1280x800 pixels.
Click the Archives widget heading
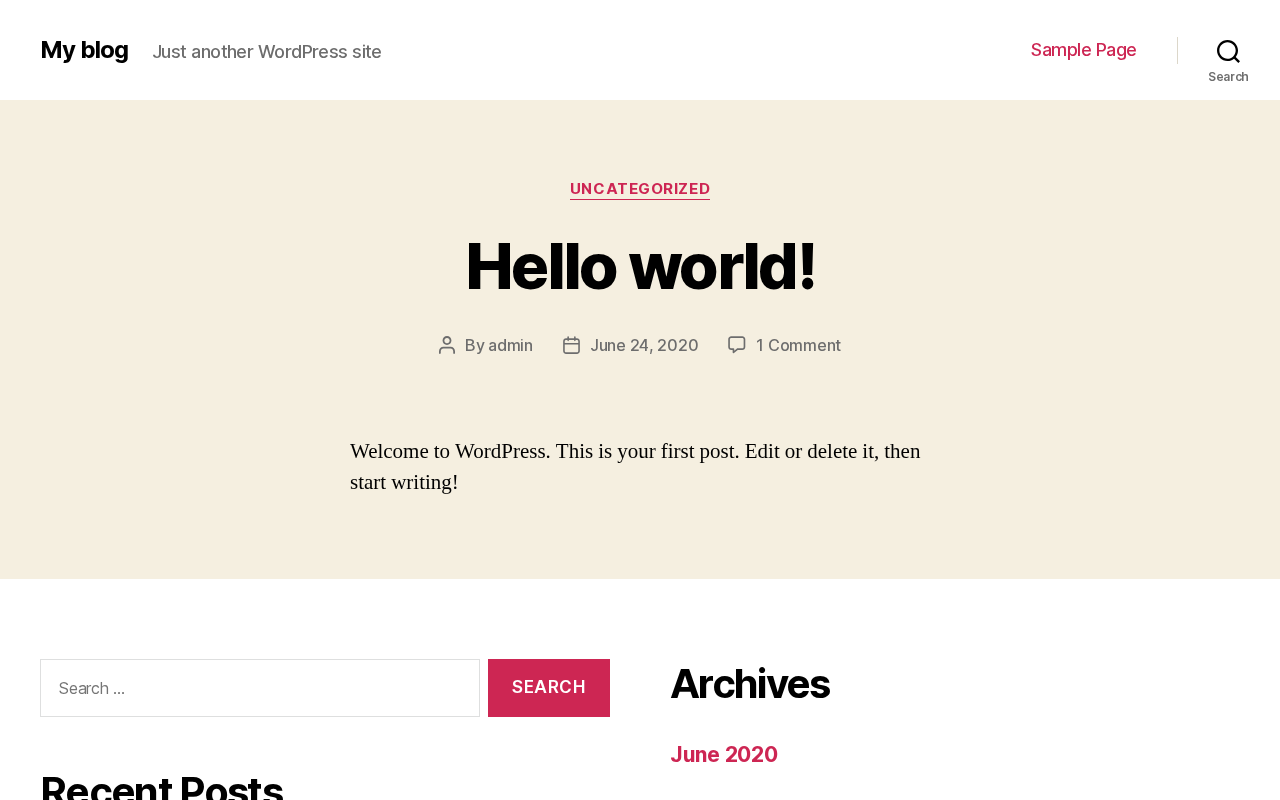tap(750, 684)
